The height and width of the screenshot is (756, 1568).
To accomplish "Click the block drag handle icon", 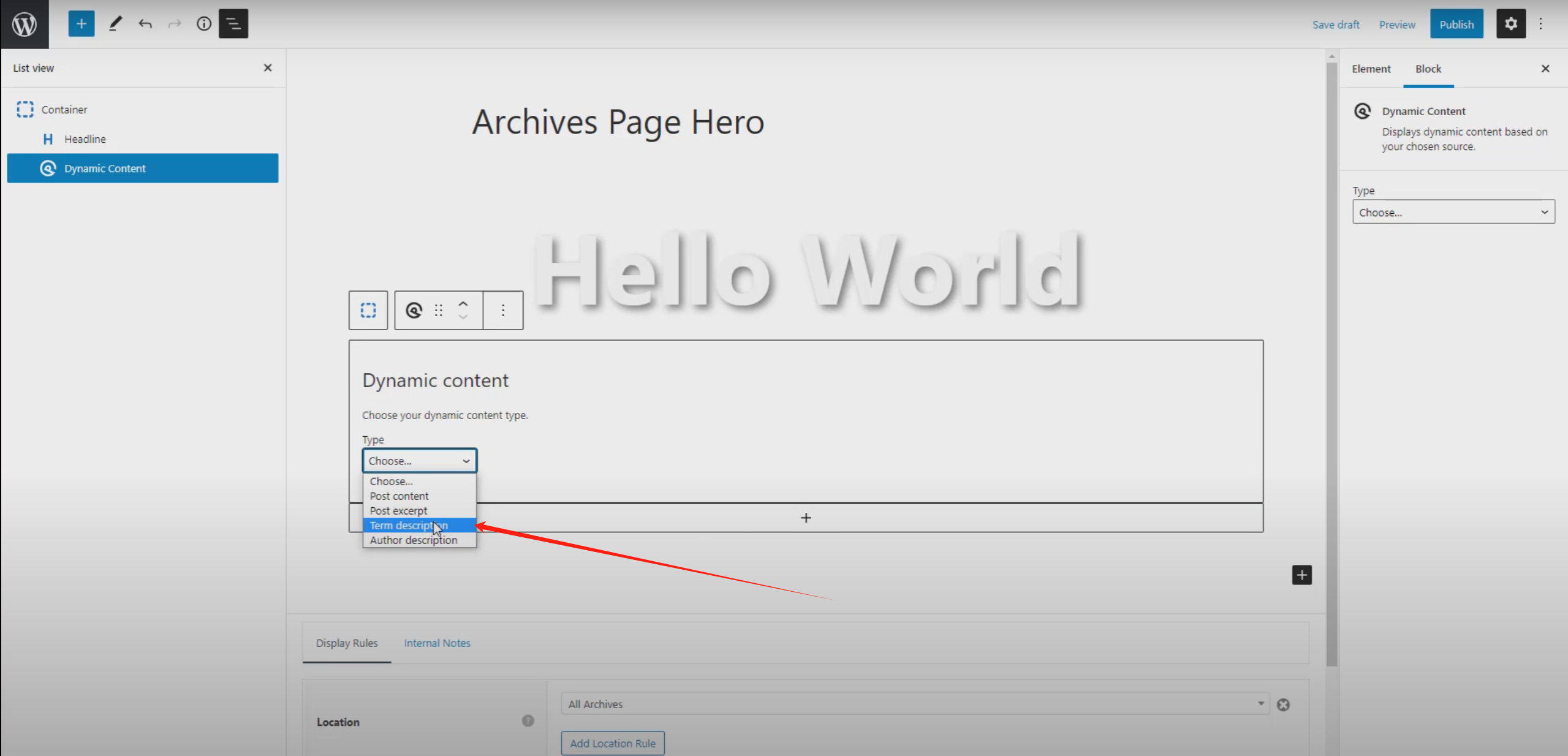I will point(439,311).
